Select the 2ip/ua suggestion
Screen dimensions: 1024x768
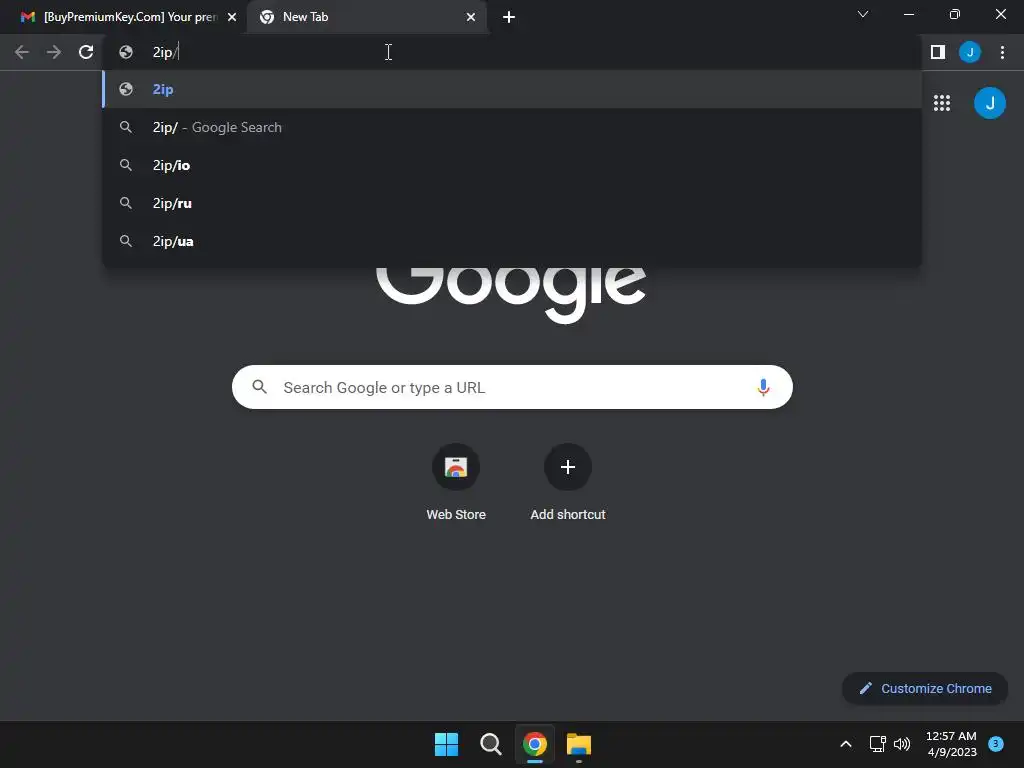pos(512,241)
